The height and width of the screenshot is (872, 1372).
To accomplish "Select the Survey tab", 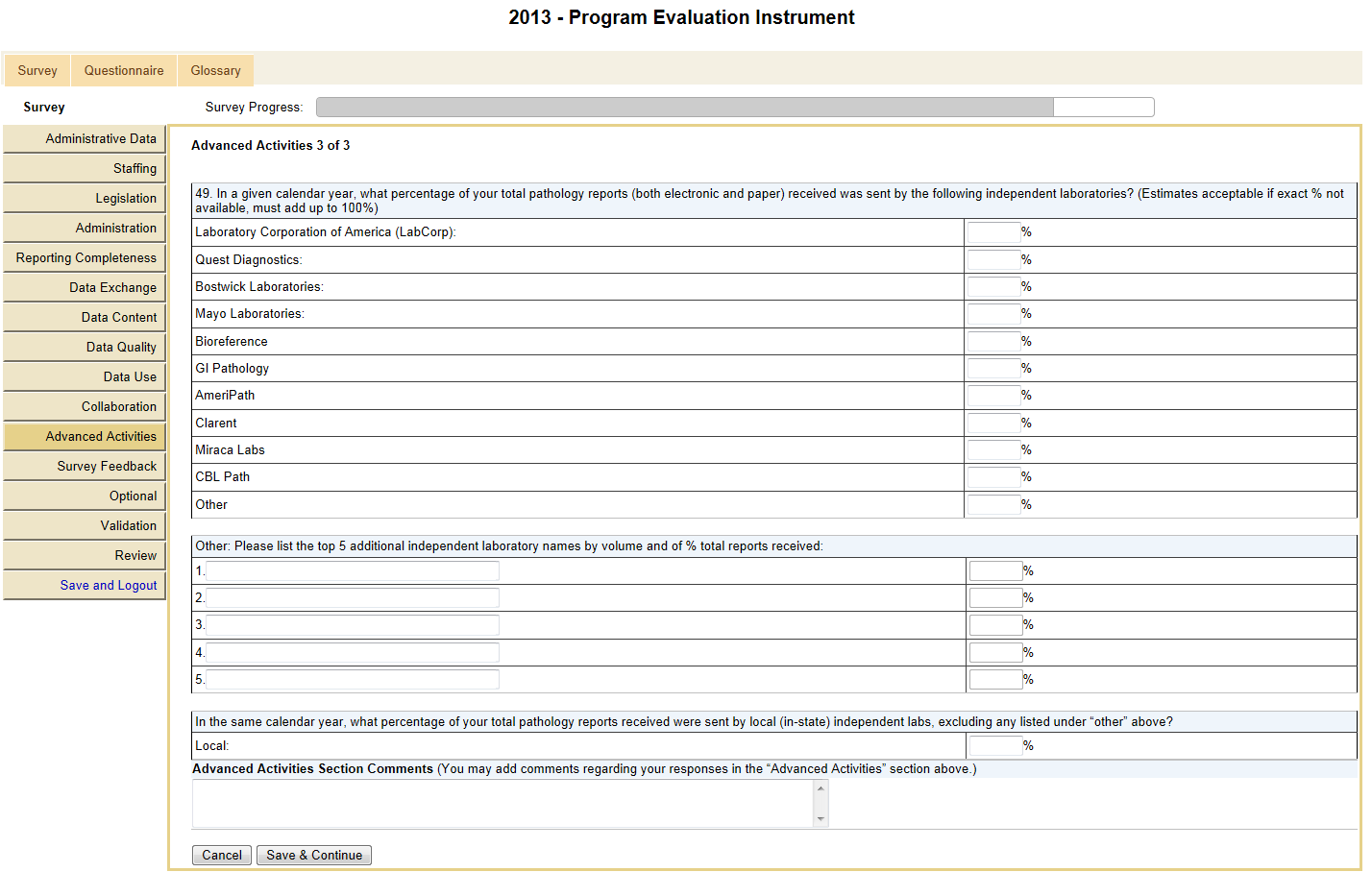I will click(x=37, y=70).
